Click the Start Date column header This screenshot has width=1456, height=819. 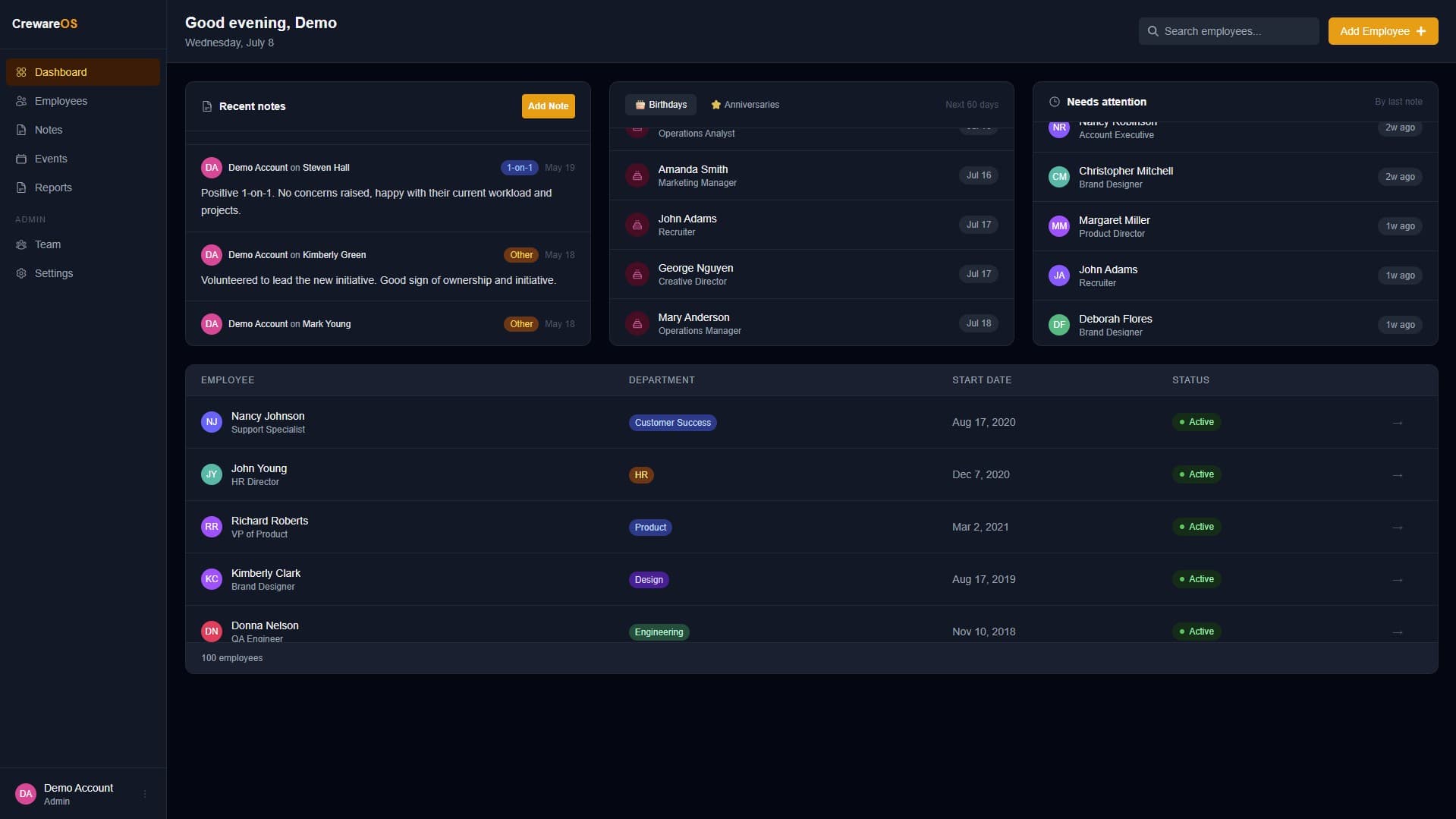981,380
